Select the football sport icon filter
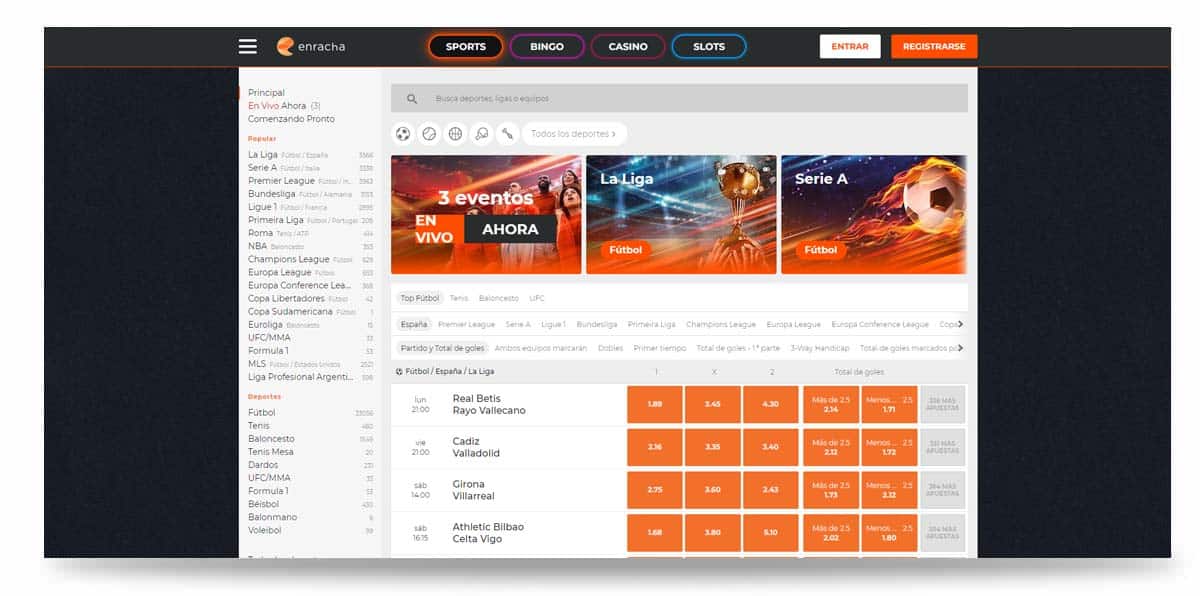 (403, 133)
